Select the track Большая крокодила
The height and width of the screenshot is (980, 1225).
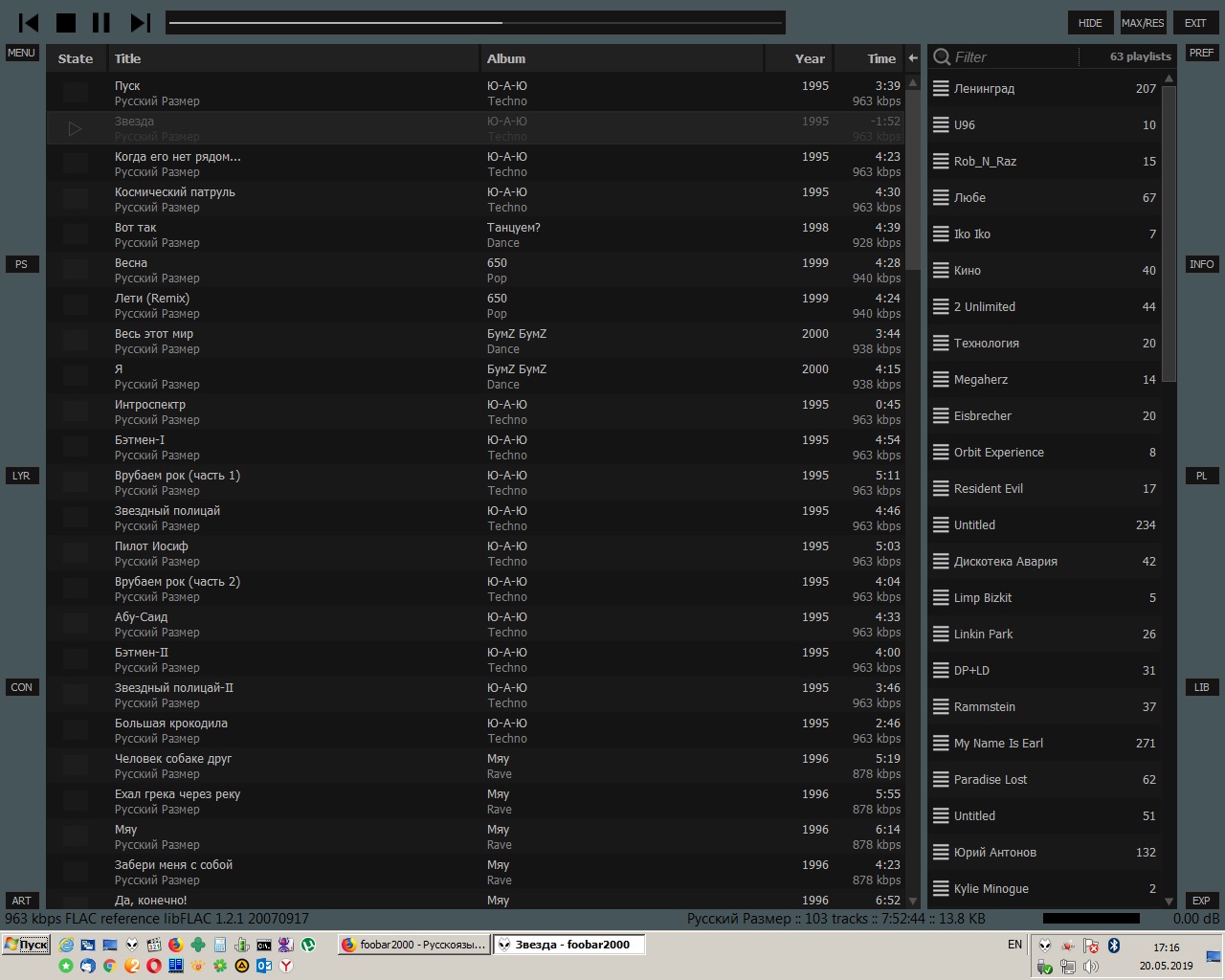tap(475, 730)
